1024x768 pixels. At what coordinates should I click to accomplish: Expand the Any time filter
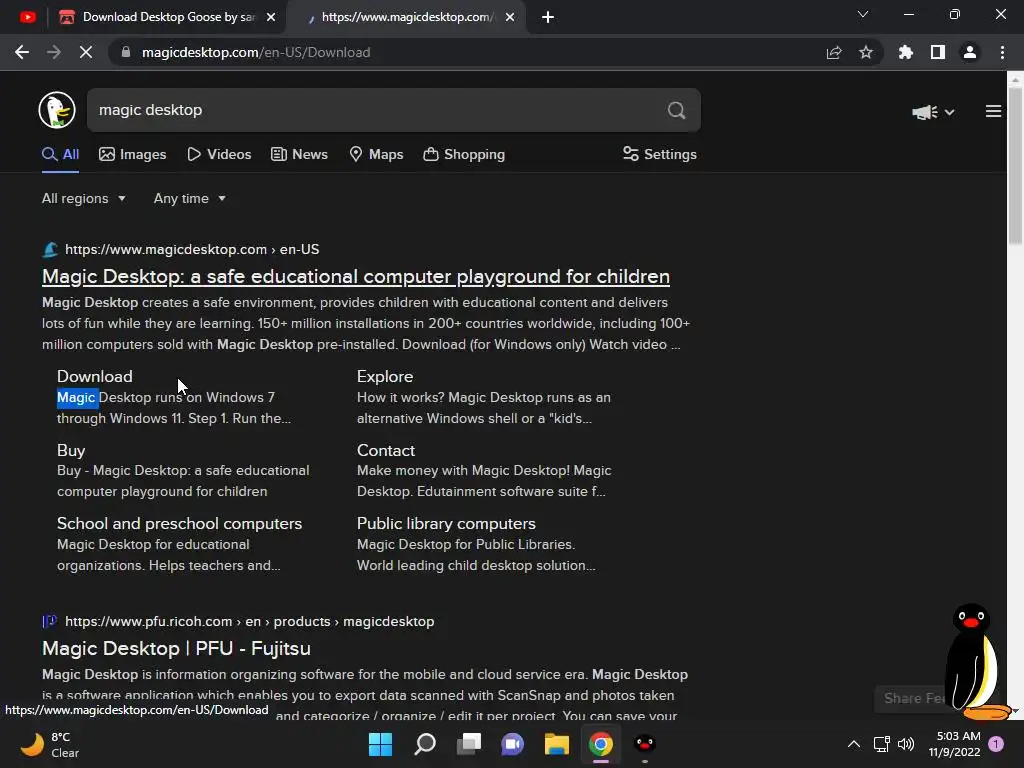(189, 199)
